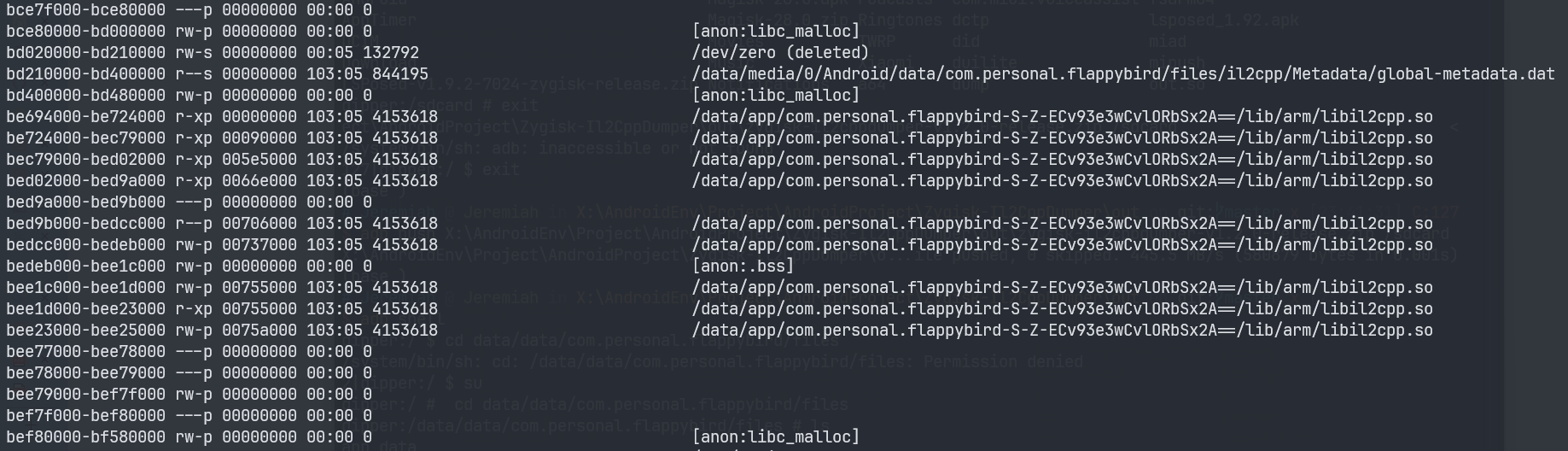
Task: Click the [anon:libc_malloc] label on the bef80000 line
Action: pos(775,437)
